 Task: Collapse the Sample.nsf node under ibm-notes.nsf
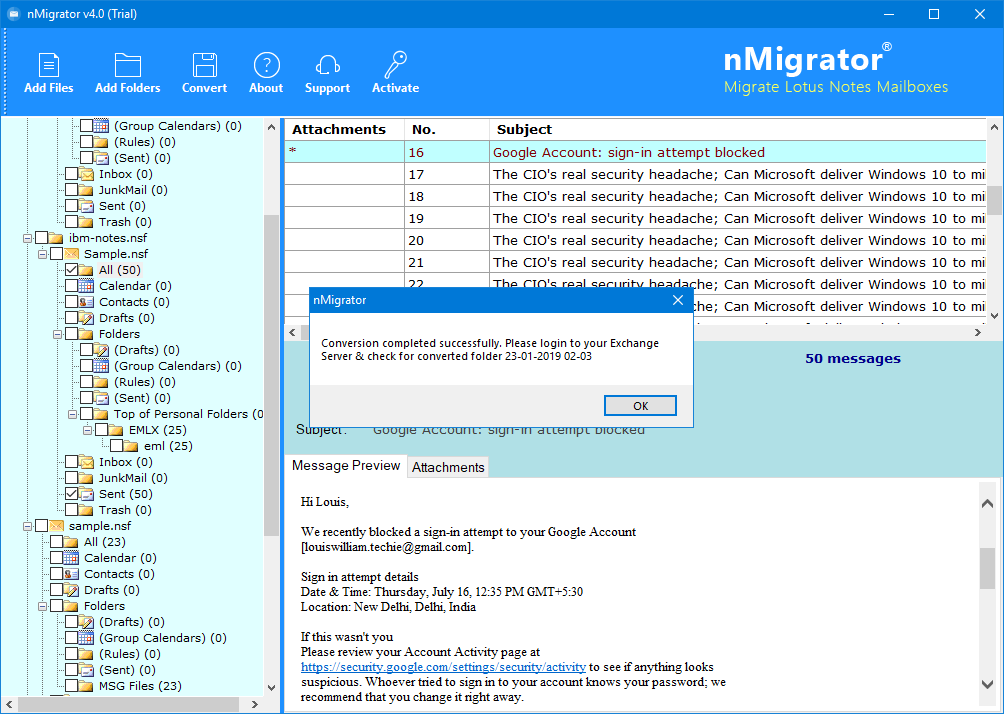tap(42, 255)
